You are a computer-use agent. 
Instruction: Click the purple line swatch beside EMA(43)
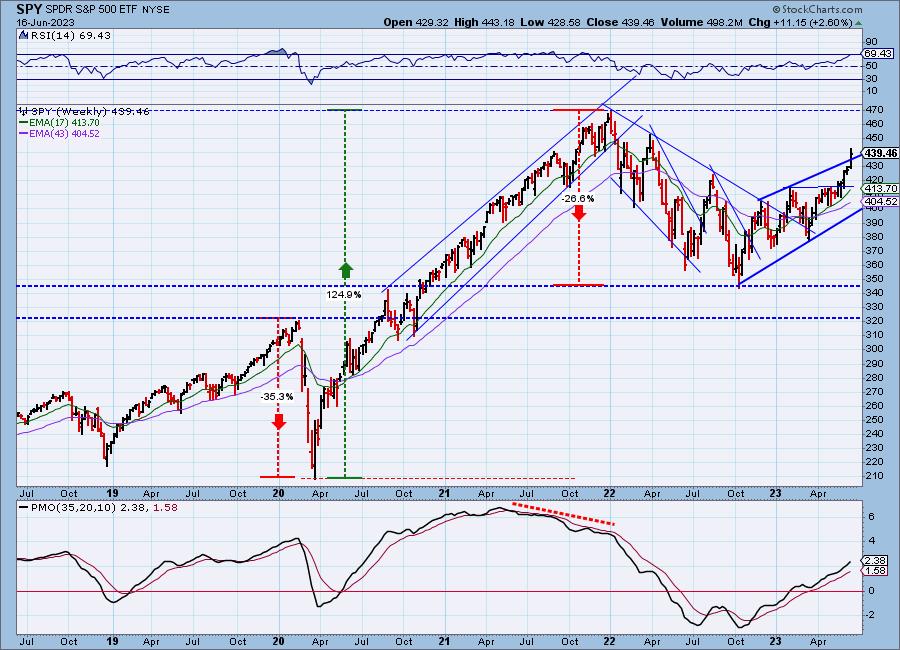(x=24, y=134)
